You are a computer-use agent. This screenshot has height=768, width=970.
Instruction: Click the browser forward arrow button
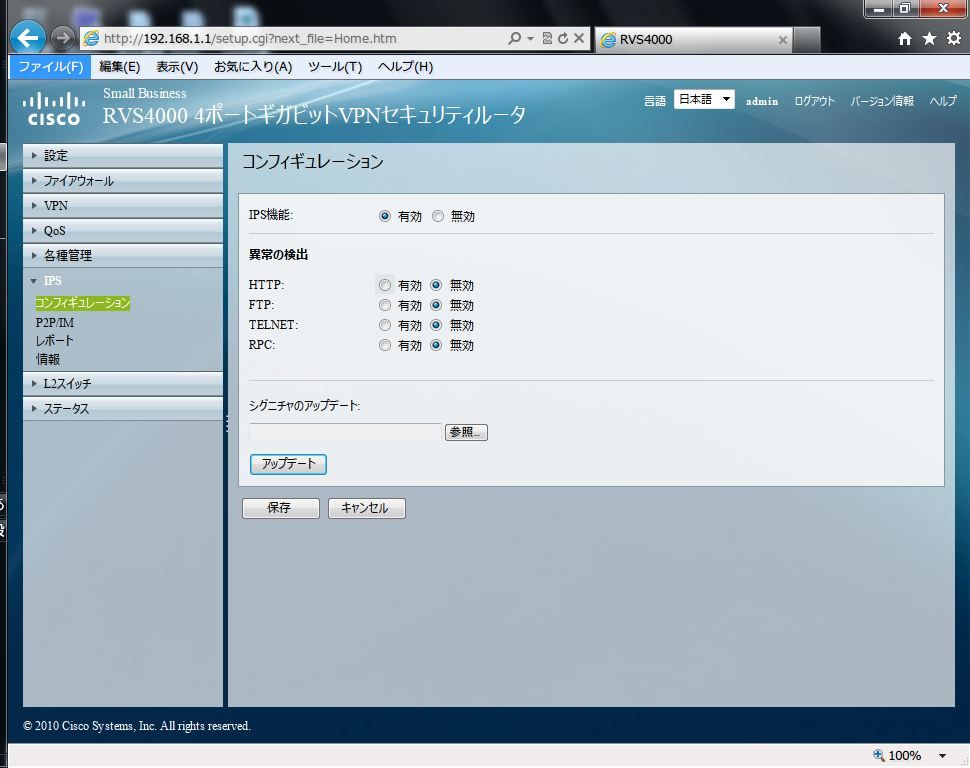coord(62,38)
